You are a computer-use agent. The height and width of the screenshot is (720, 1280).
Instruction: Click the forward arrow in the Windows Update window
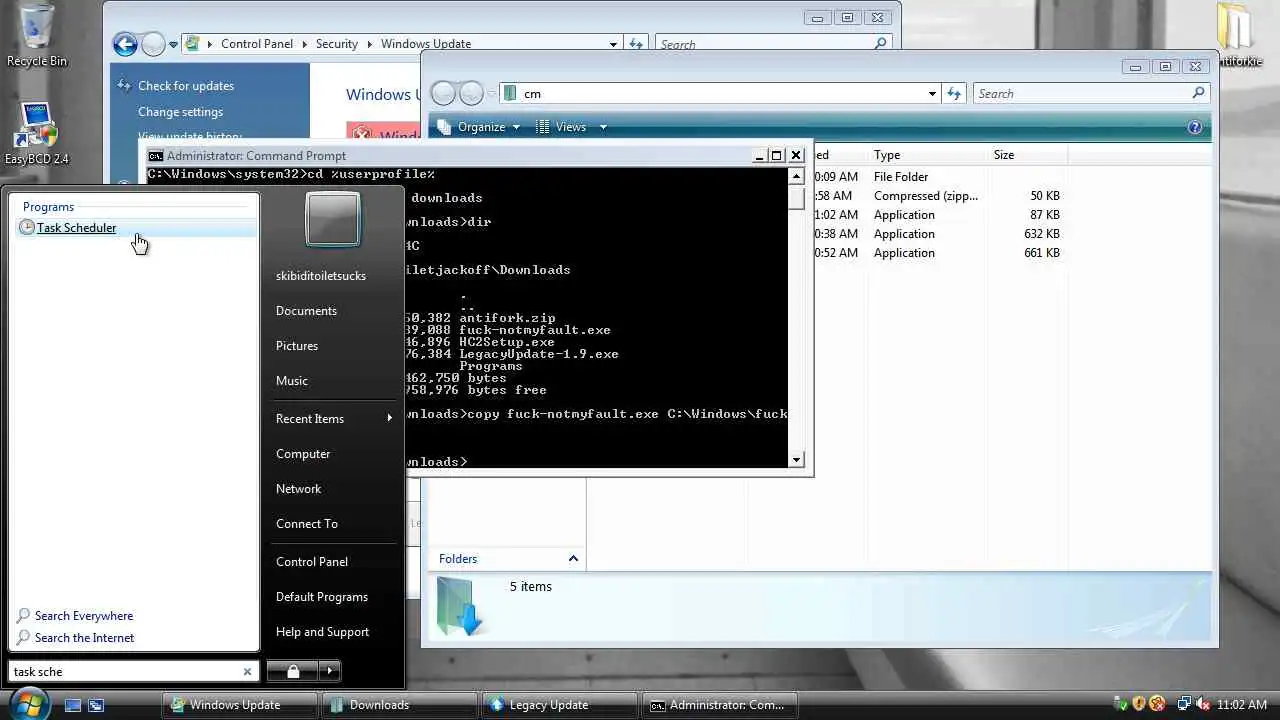click(x=152, y=44)
